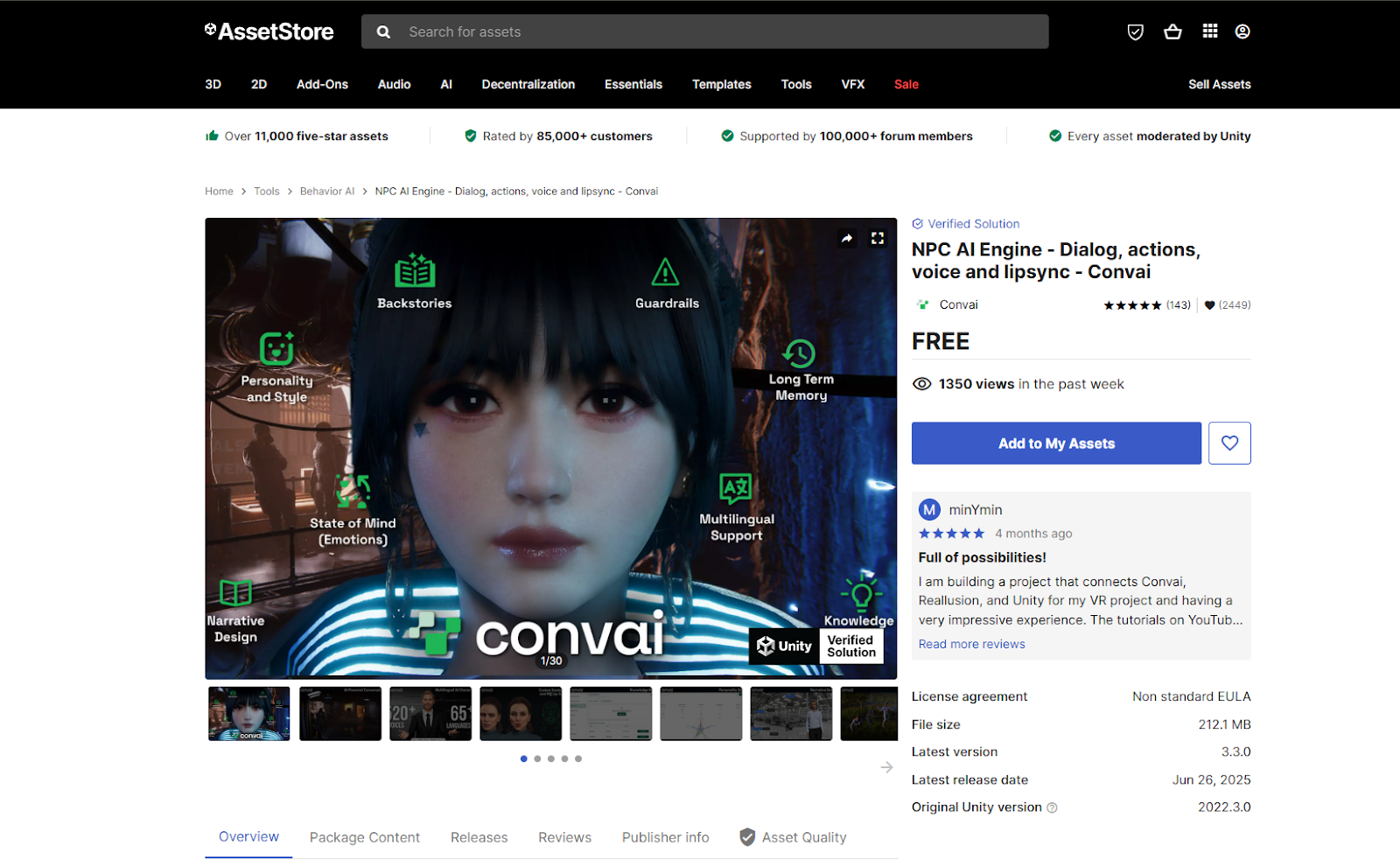Screen dimensions: 1400x860
Task: Open the VFX category
Action: tap(853, 84)
